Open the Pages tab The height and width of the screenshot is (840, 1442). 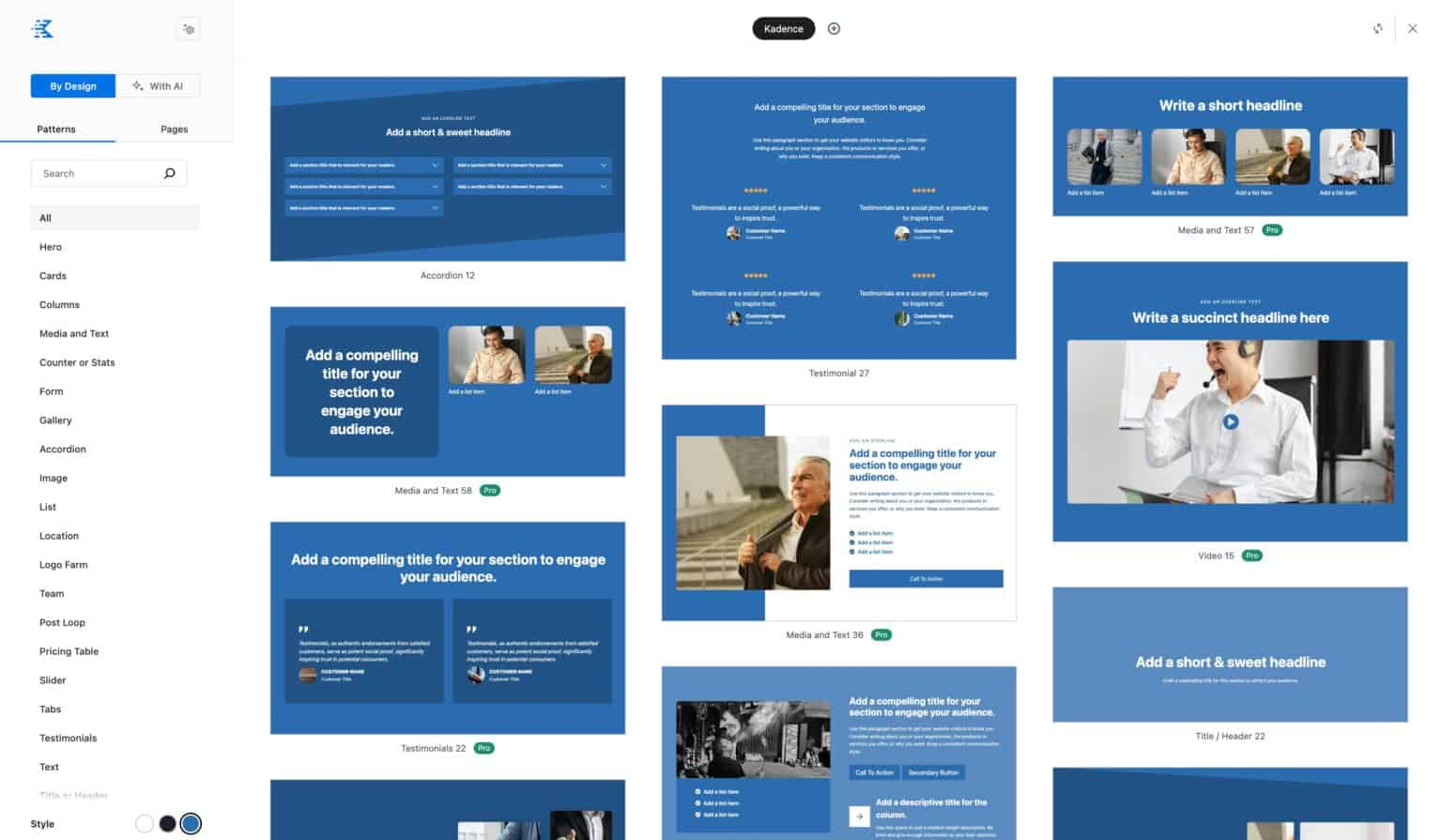pos(175,130)
